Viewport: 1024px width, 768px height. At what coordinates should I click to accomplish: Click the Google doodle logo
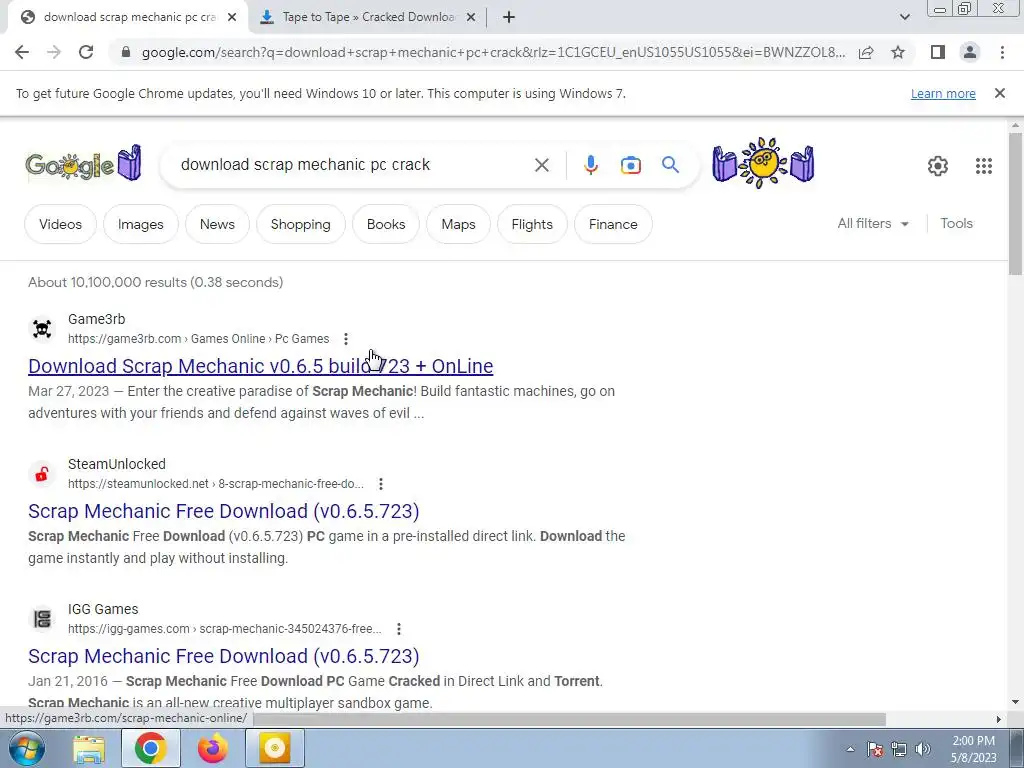(83, 163)
